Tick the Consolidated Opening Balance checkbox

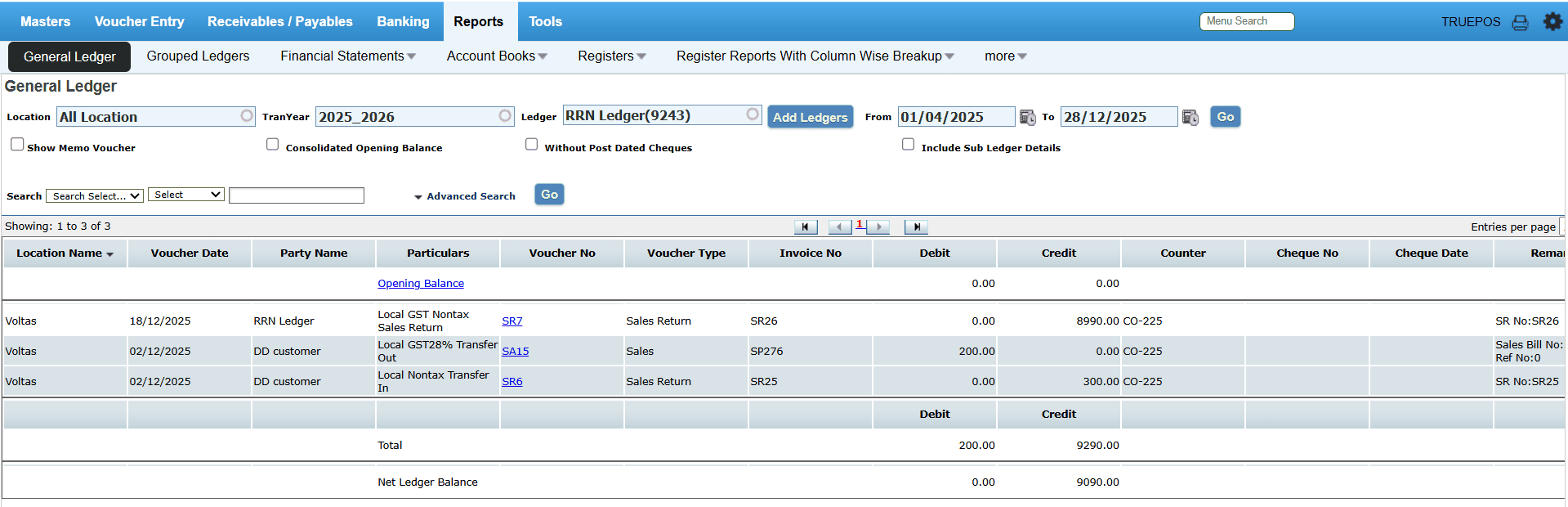273,145
